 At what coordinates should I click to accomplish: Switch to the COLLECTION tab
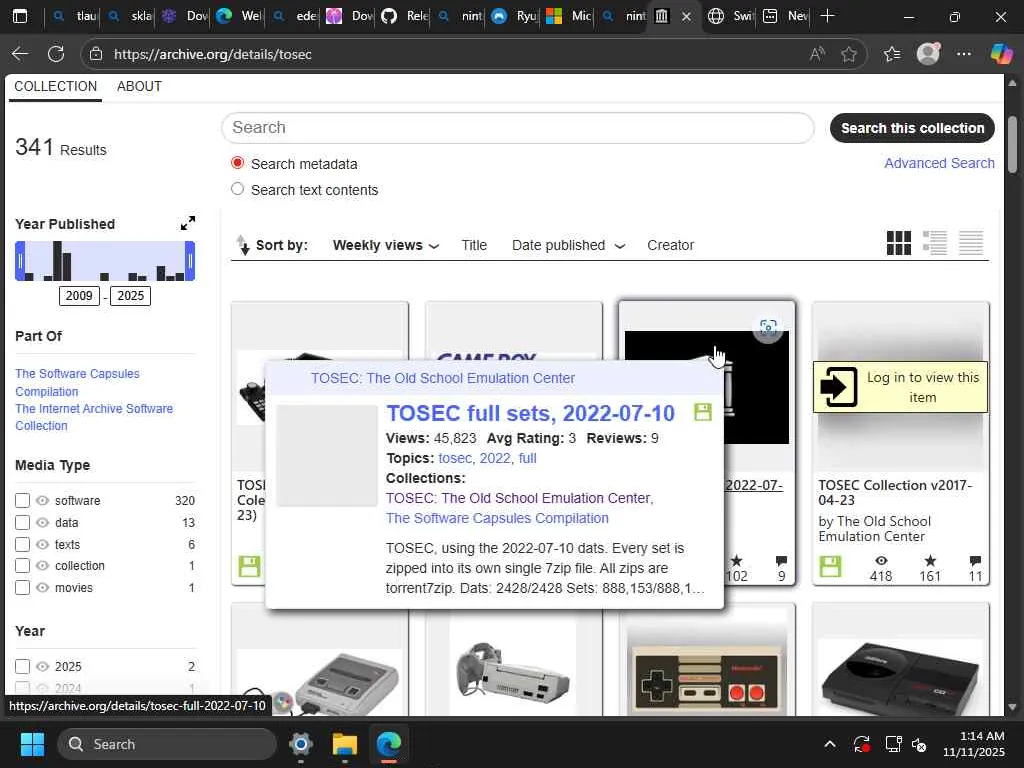56,86
